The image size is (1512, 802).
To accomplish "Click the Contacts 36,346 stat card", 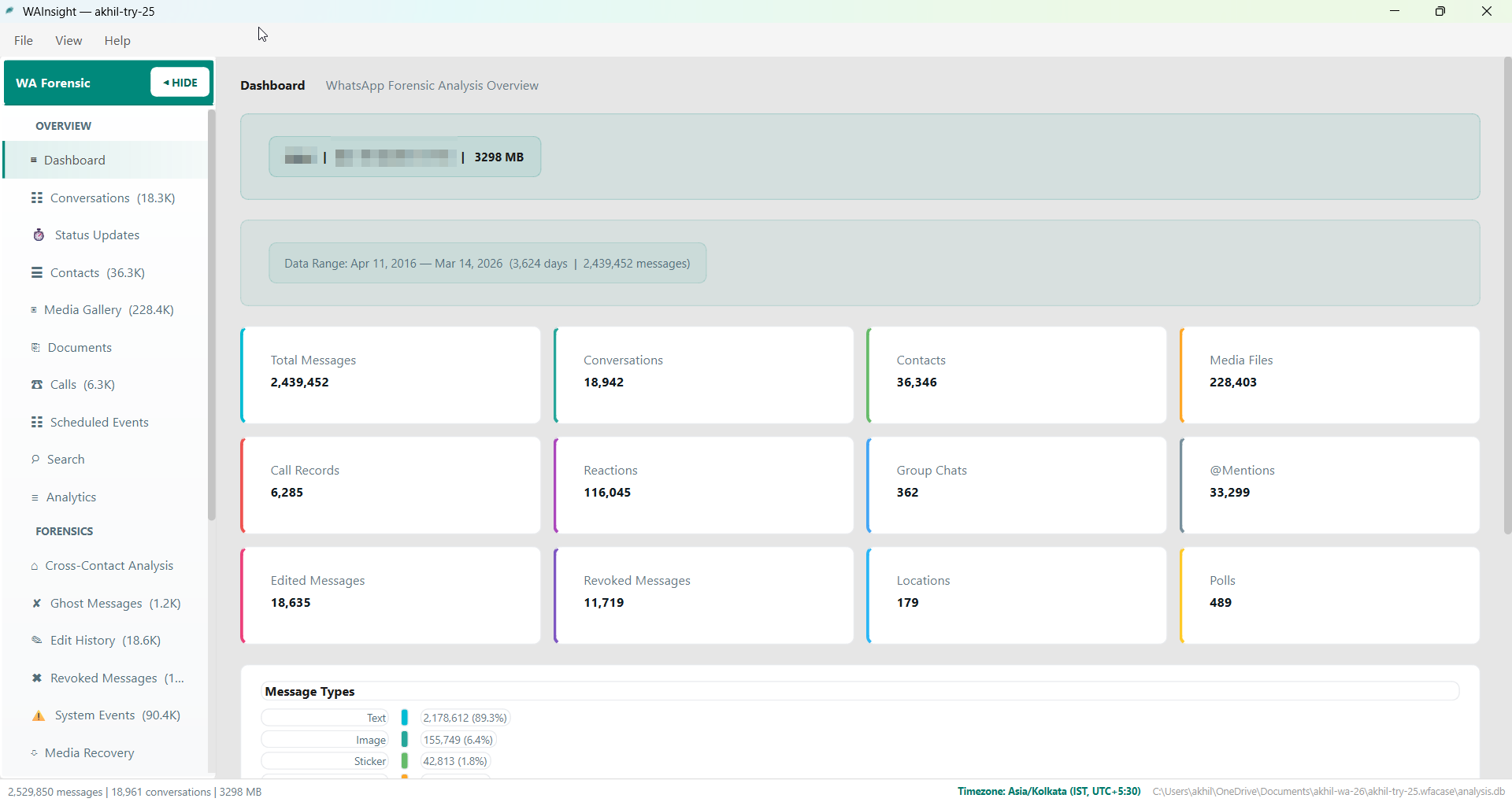I will 1017,375.
